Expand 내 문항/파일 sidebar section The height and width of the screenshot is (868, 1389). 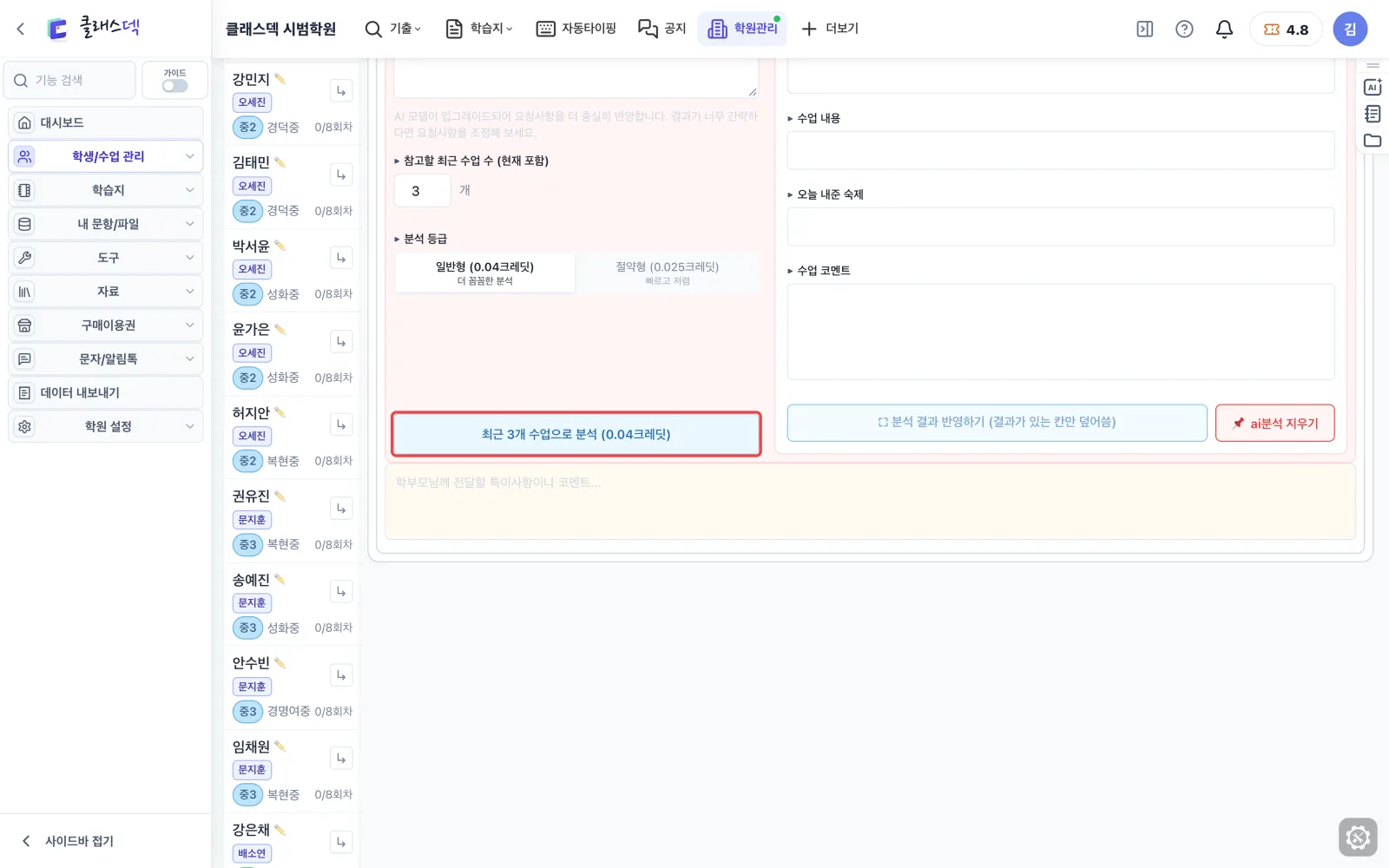pyautogui.click(x=106, y=224)
